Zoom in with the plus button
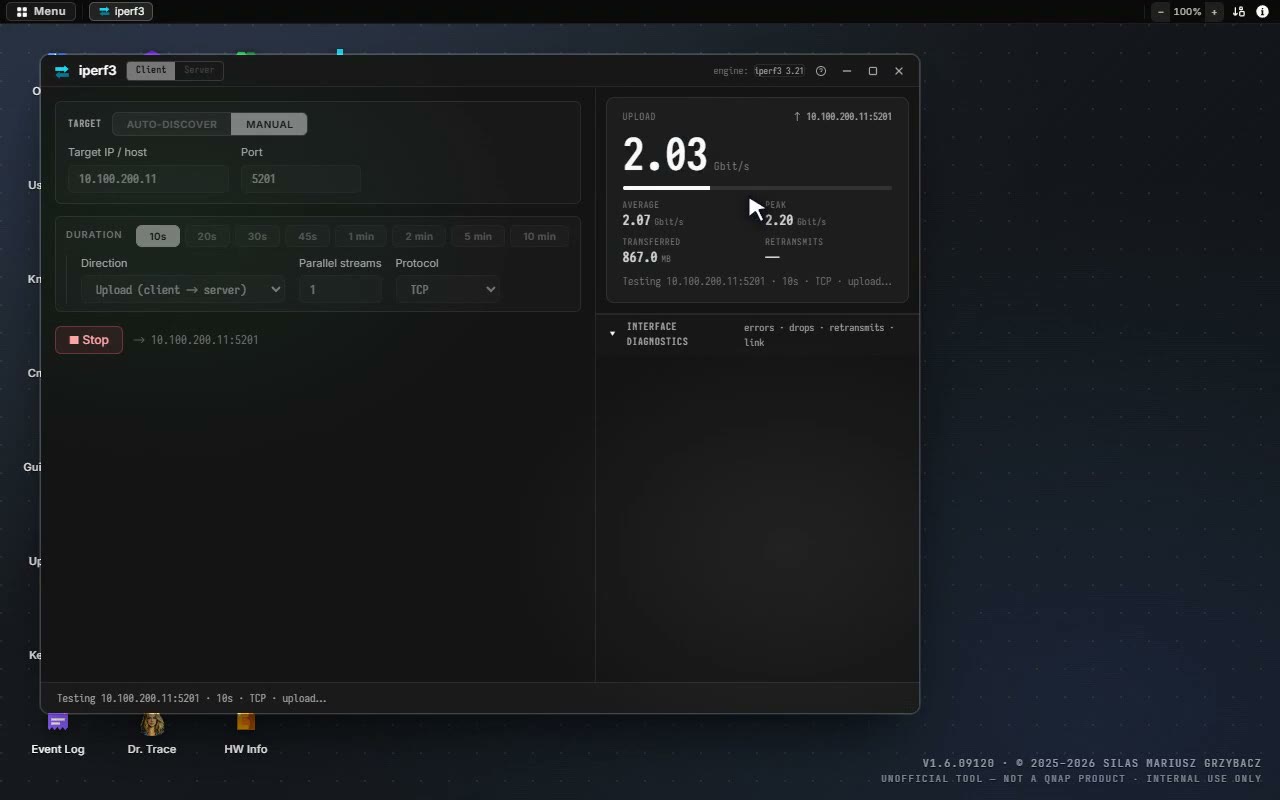This screenshot has height=800, width=1280. tap(1214, 12)
